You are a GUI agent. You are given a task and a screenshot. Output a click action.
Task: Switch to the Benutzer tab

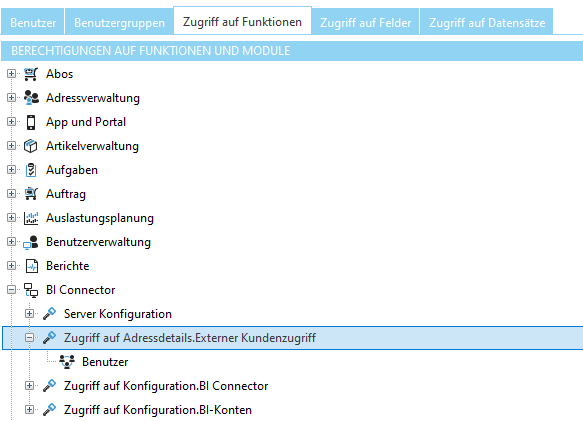[33, 22]
